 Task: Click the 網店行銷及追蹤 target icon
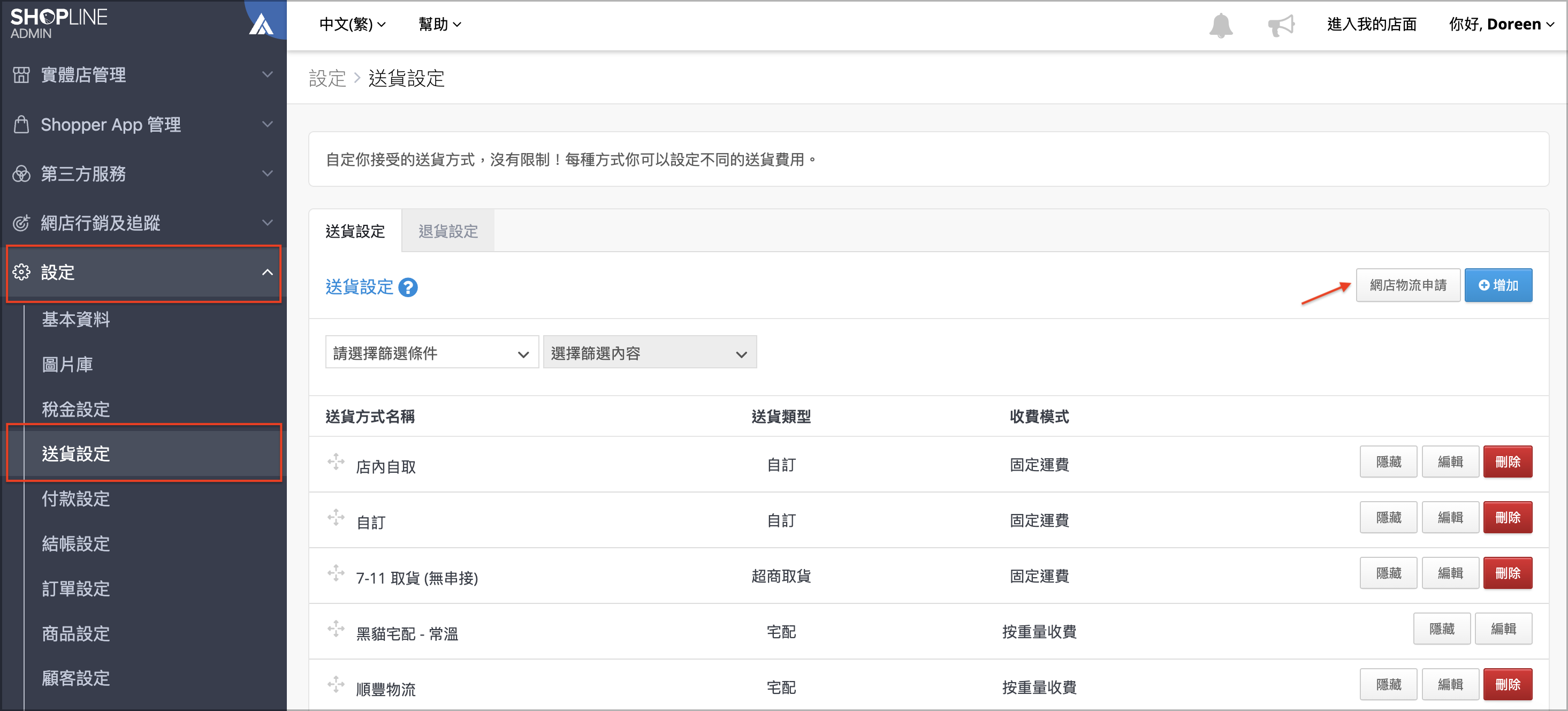coord(21,223)
